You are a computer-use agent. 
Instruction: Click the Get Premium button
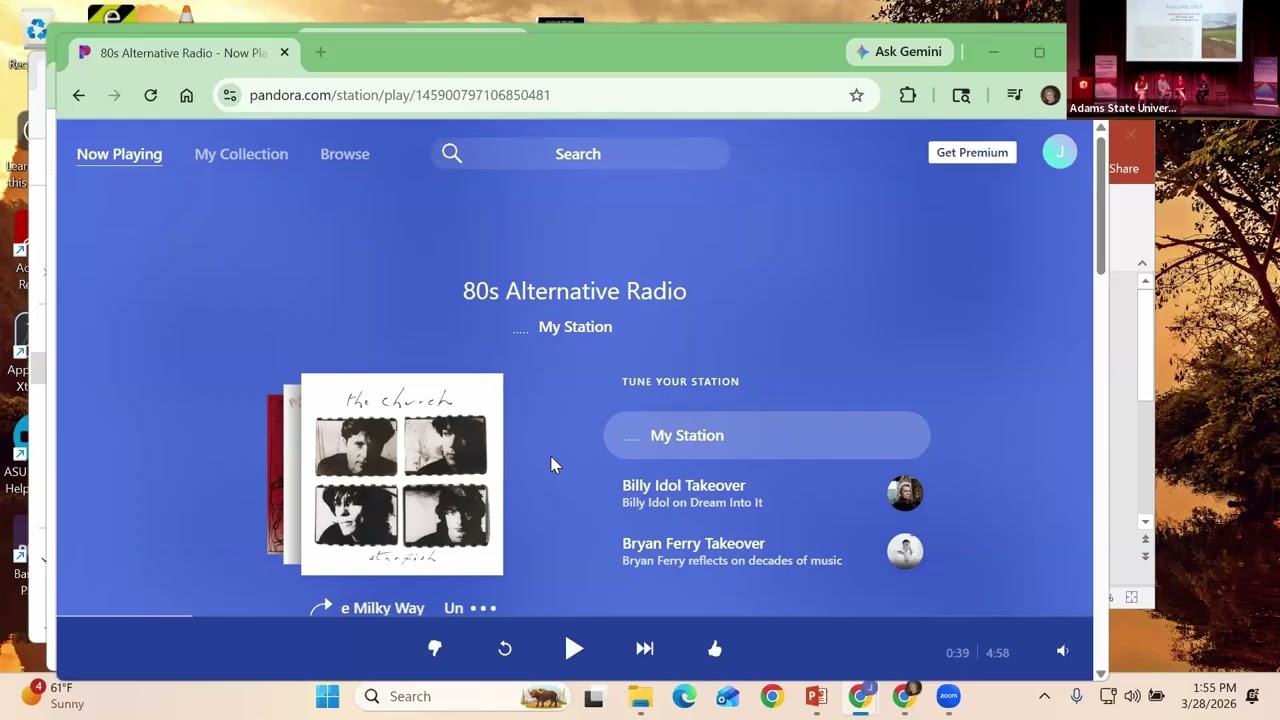tap(972, 152)
